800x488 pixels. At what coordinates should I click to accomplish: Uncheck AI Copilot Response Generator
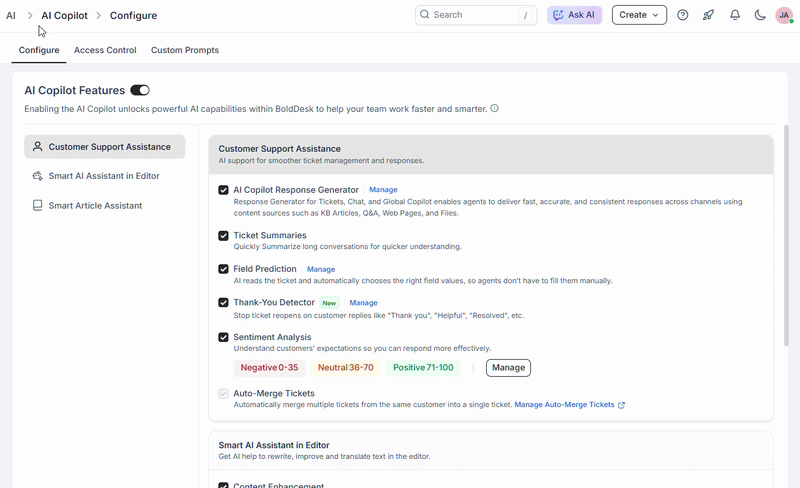point(223,190)
